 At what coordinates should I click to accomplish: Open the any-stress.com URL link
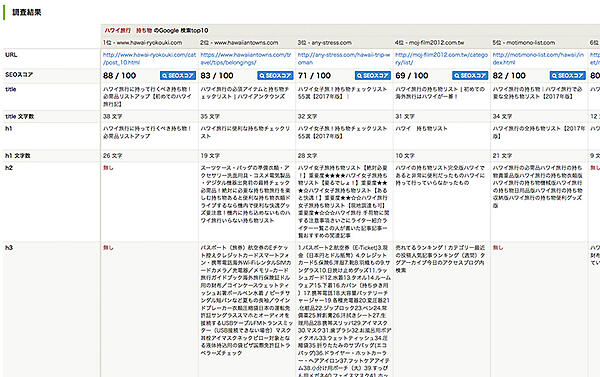(x=344, y=59)
